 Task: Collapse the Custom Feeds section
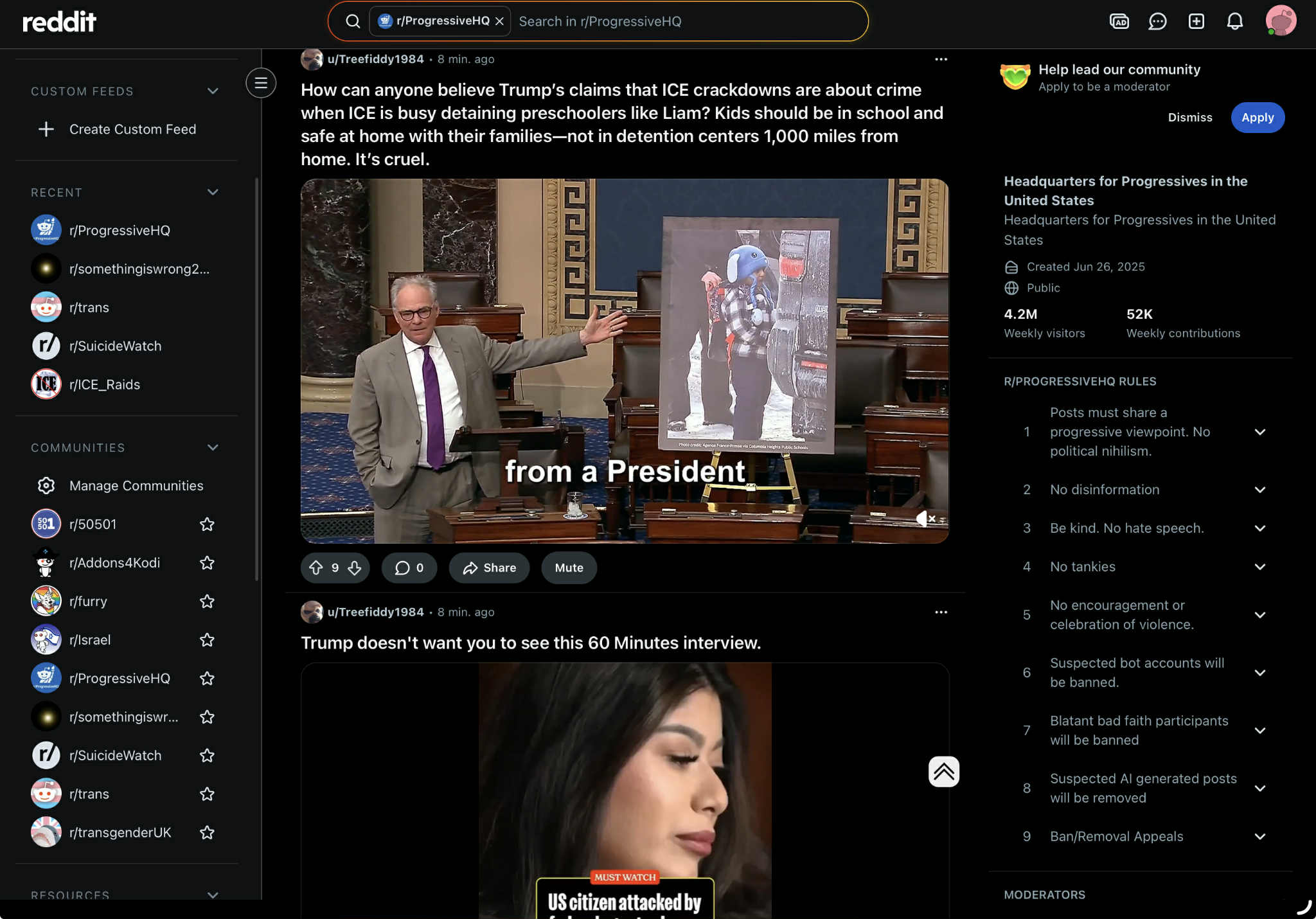pyautogui.click(x=213, y=91)
